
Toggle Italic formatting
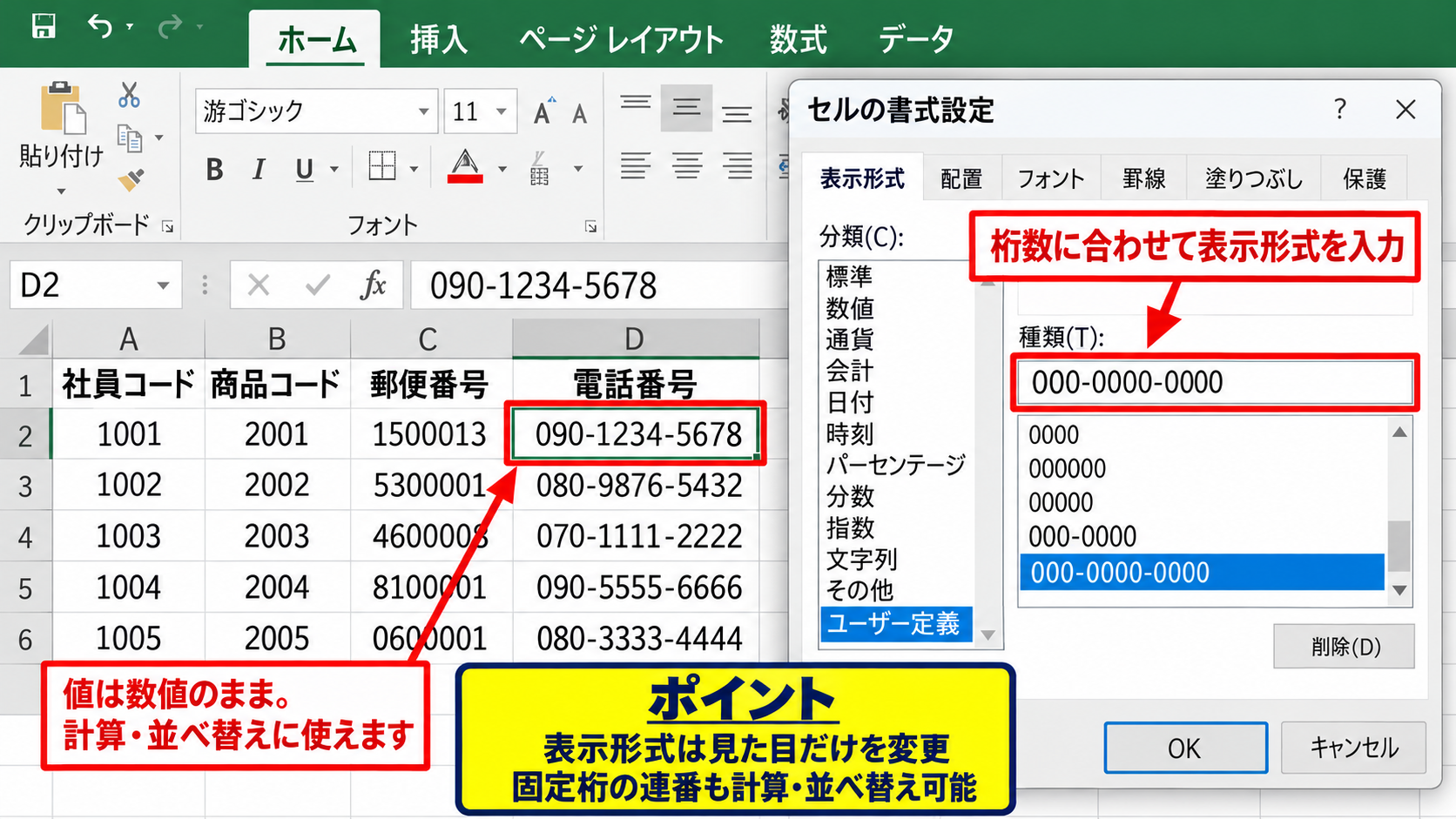(x=259, y=170)
